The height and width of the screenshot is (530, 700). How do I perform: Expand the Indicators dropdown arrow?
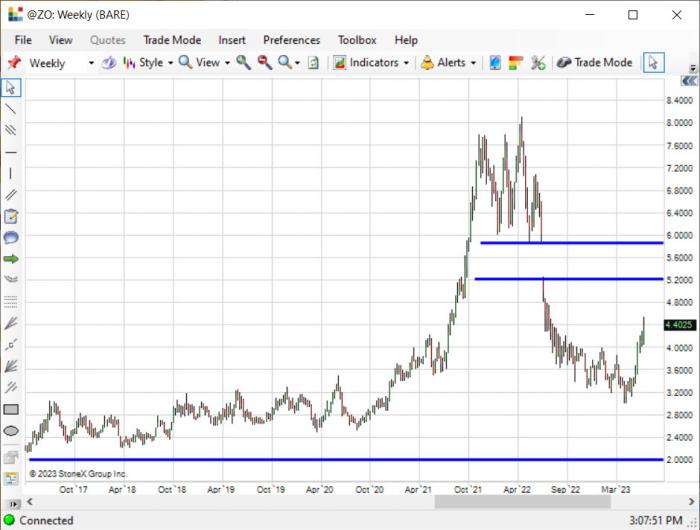point(406,63)
